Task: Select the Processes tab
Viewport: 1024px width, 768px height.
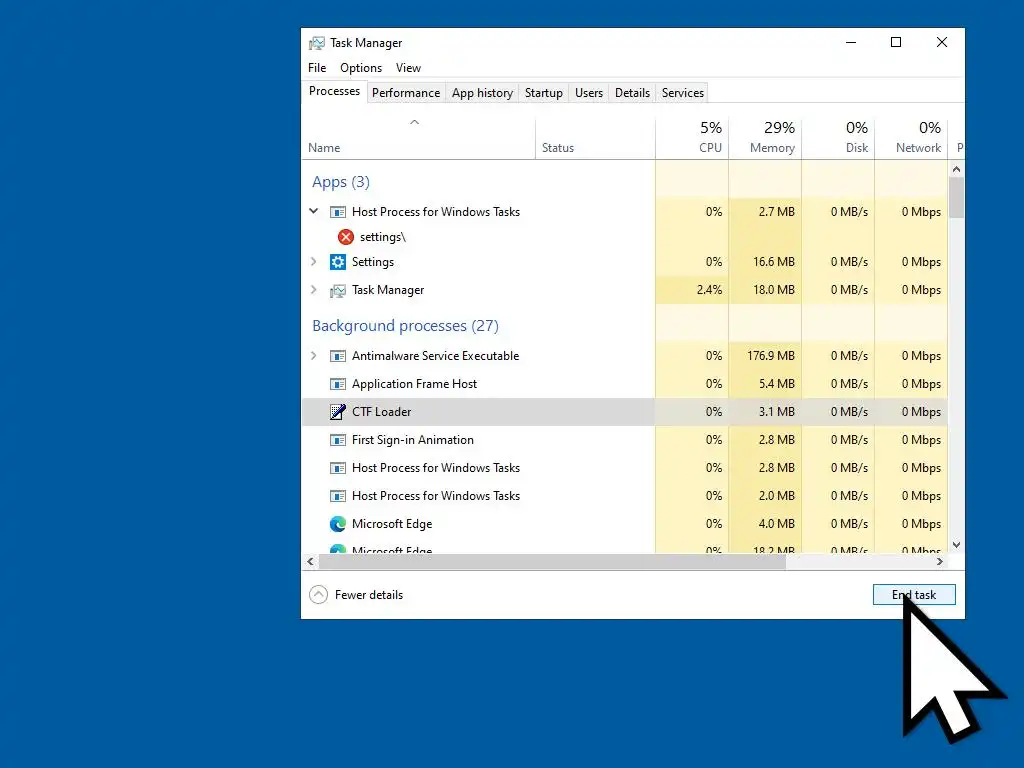Action: [x=334, y=91]
